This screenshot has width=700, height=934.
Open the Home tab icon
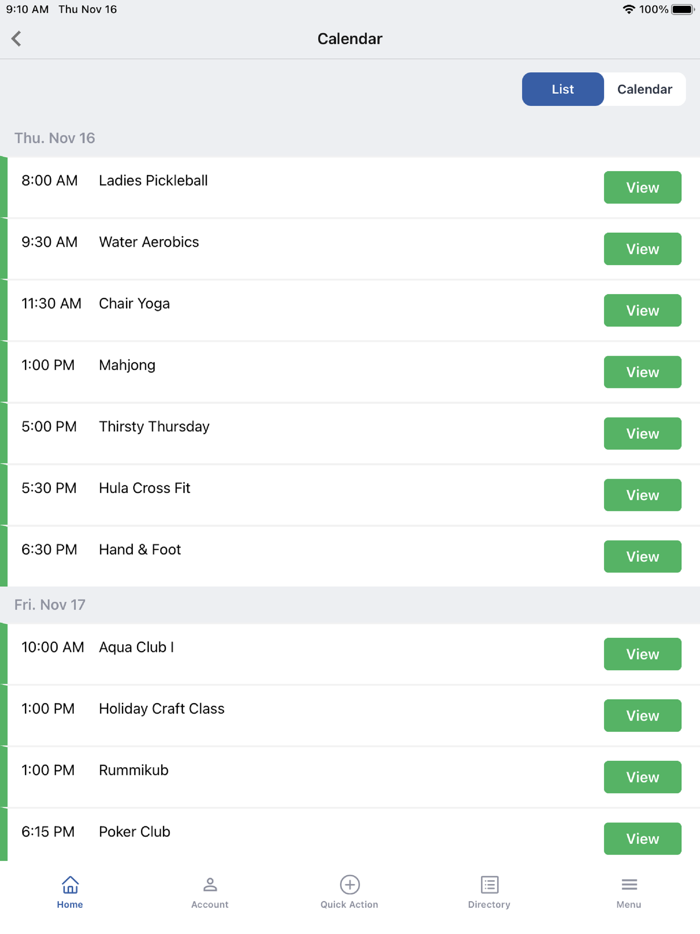click(x=70, y=885)
